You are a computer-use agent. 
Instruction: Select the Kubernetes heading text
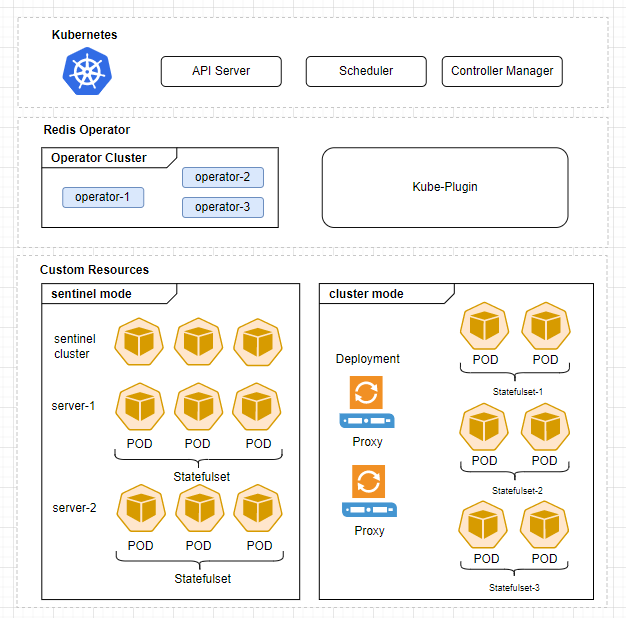84,35
